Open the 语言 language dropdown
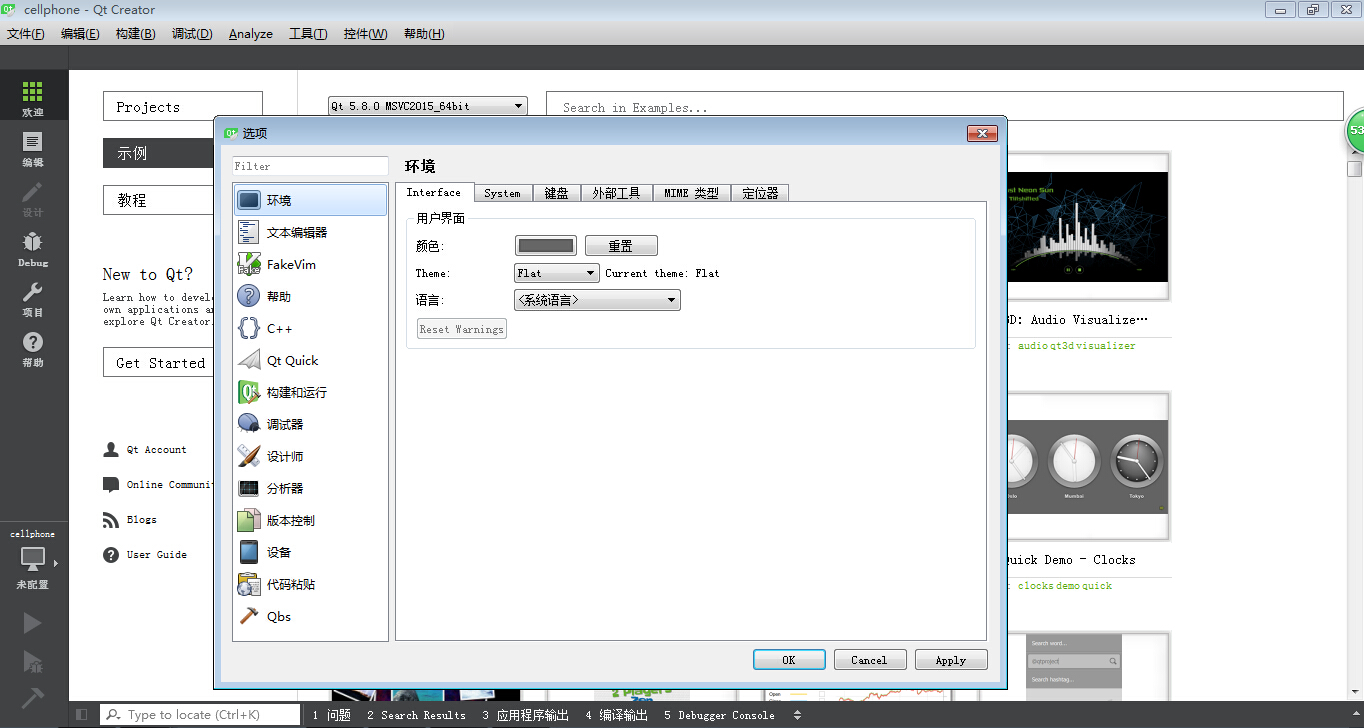1364x728 pixels. pyautogui.click(x=597, y=300)
